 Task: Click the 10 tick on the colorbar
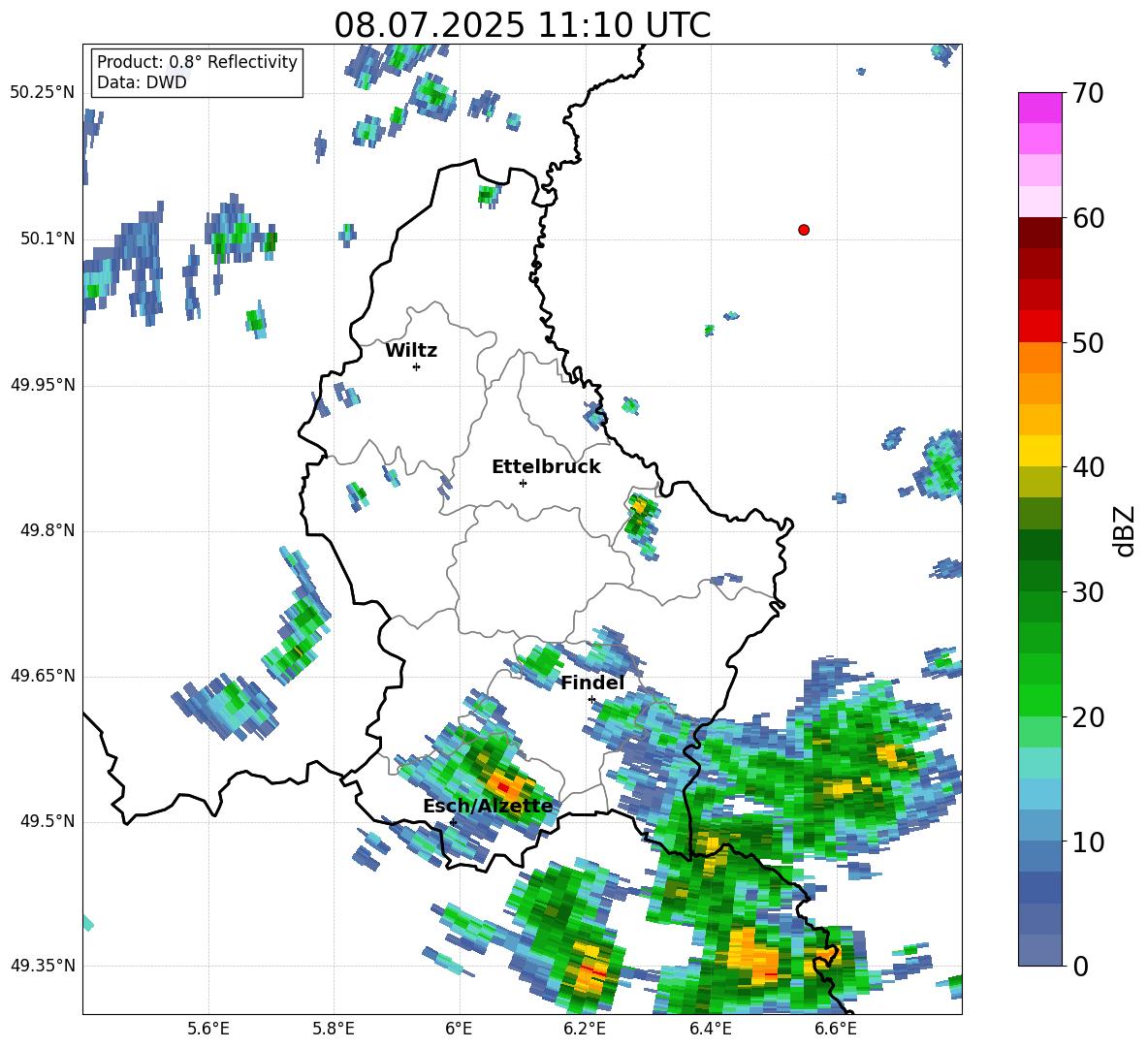click(x=1087, y=842)
